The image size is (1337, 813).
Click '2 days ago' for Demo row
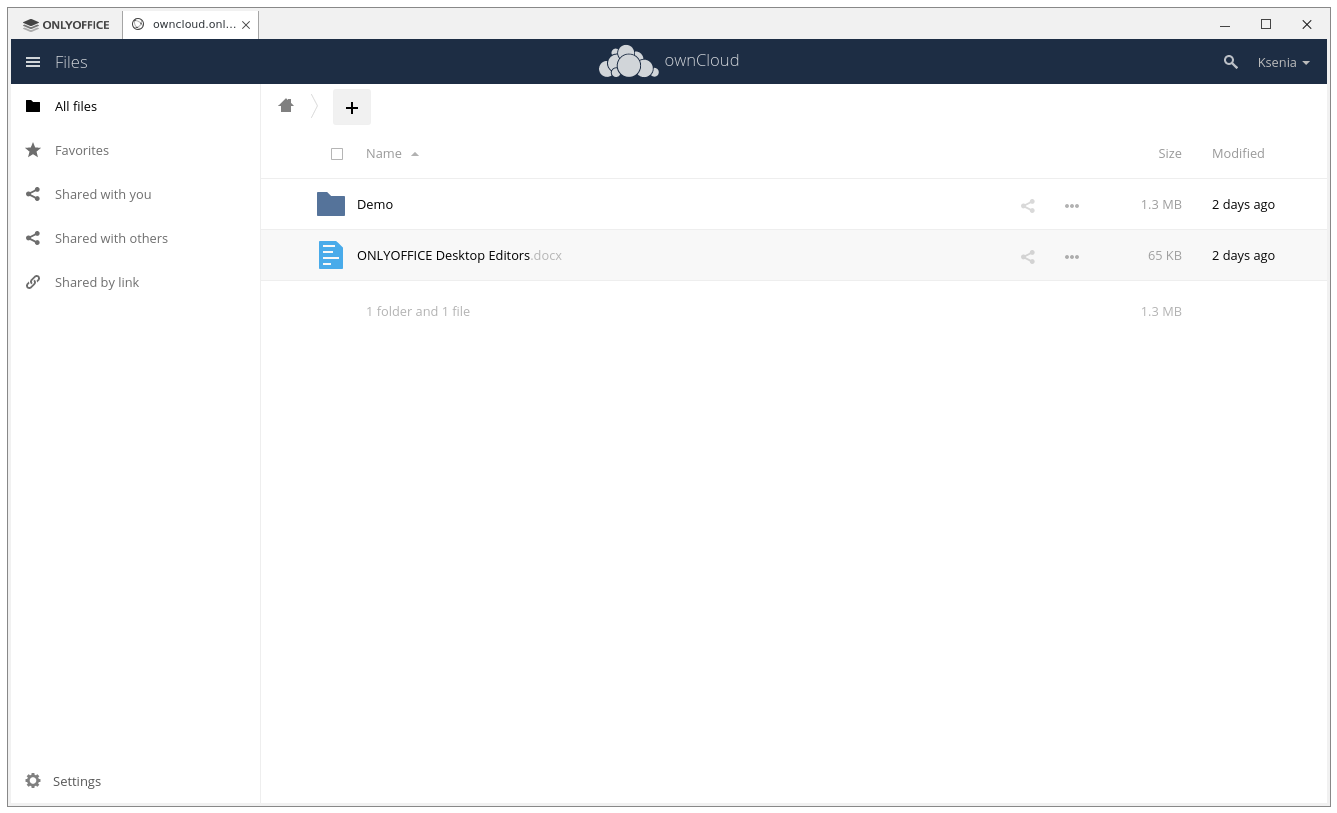point(1243,204)
